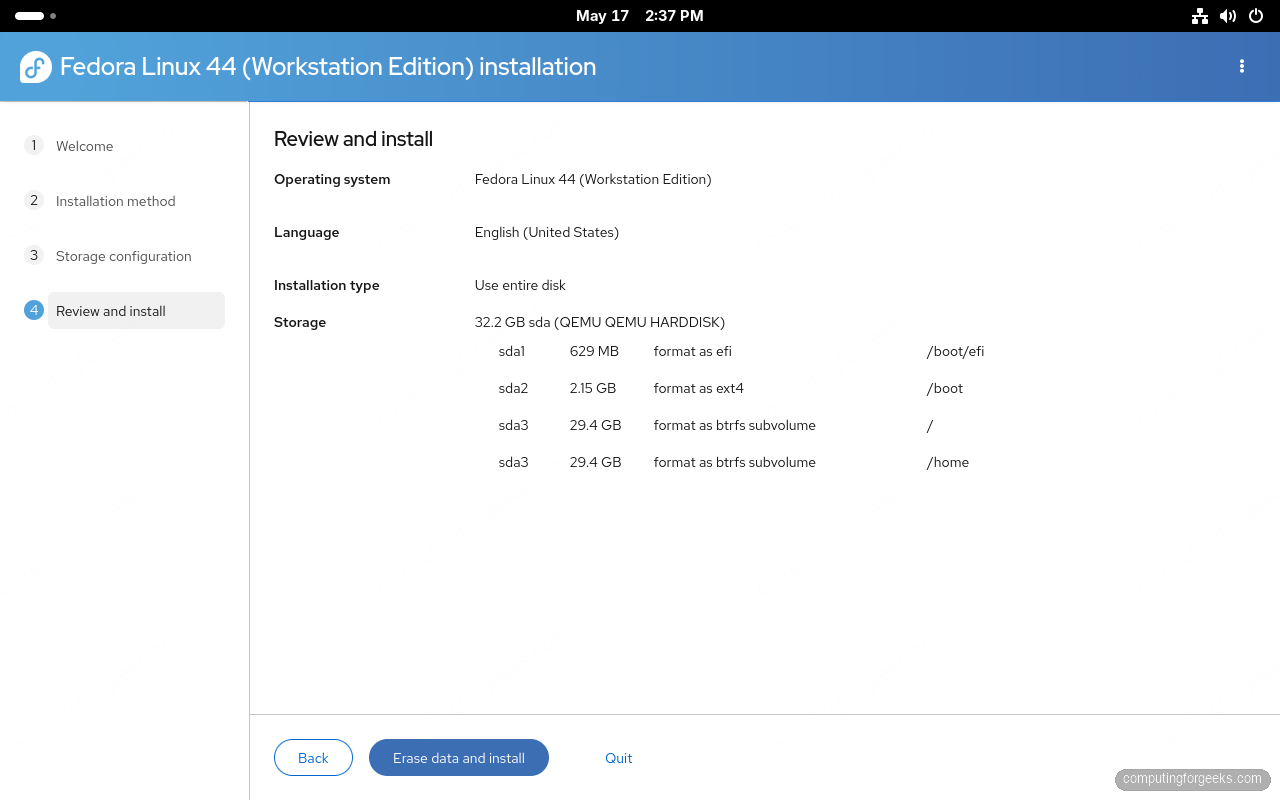Screen dimensions: 1280x800
Task: Go to step 1 Welcome
Action: [x=84, y=146]
